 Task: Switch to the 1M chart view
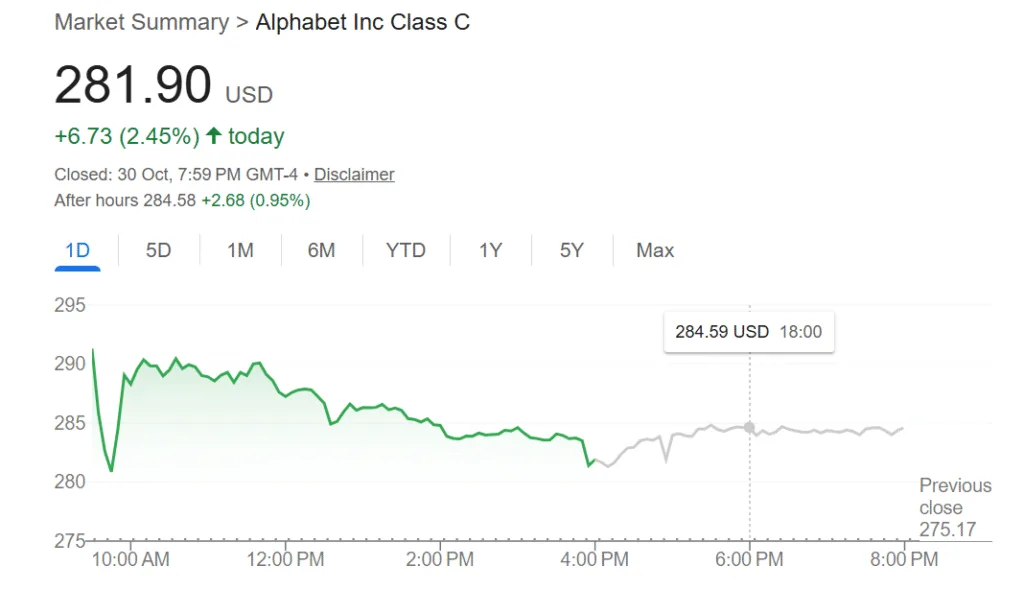(x=240, y=250)
